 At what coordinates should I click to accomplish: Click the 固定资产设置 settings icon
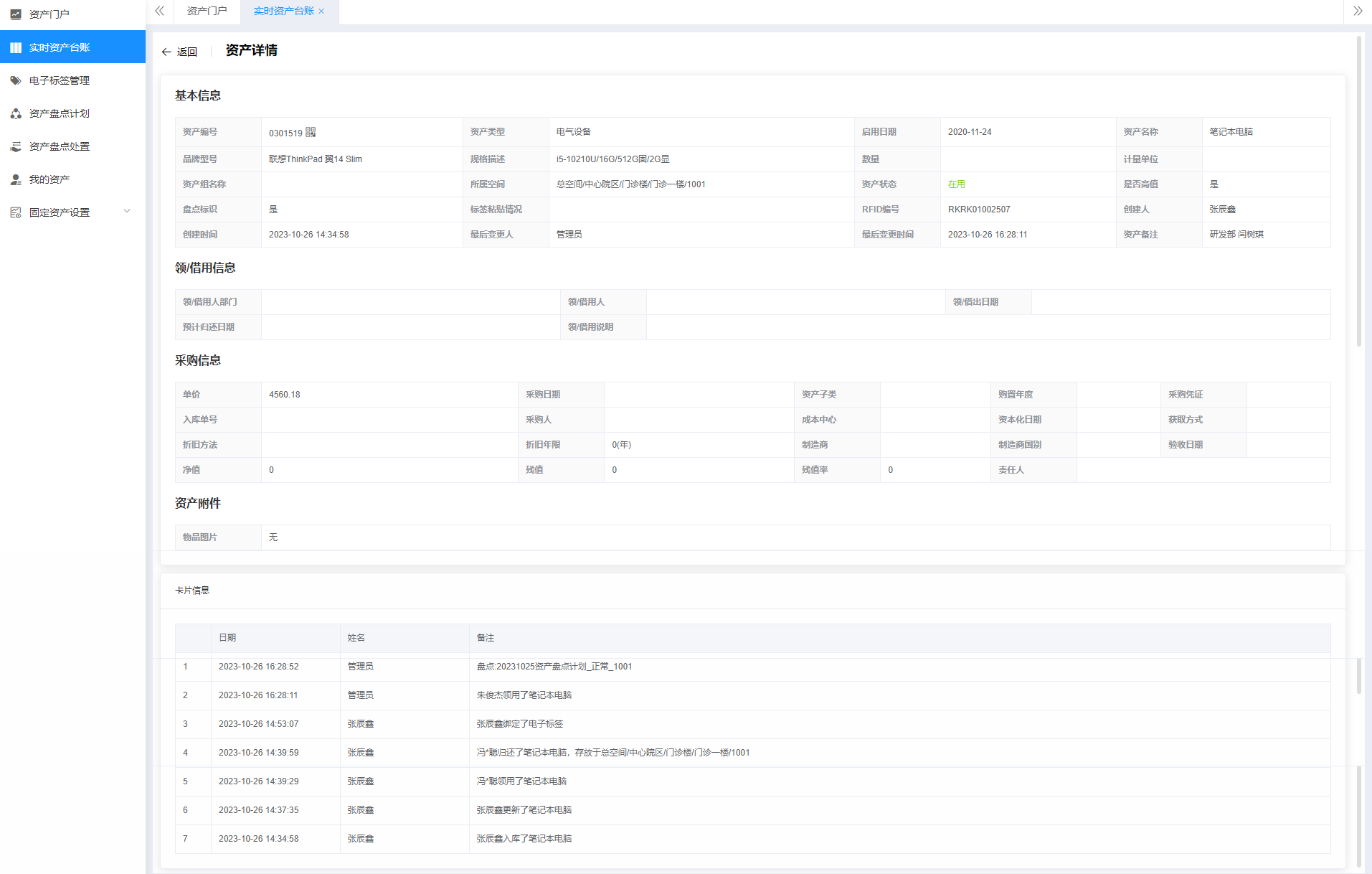(16, 212)
